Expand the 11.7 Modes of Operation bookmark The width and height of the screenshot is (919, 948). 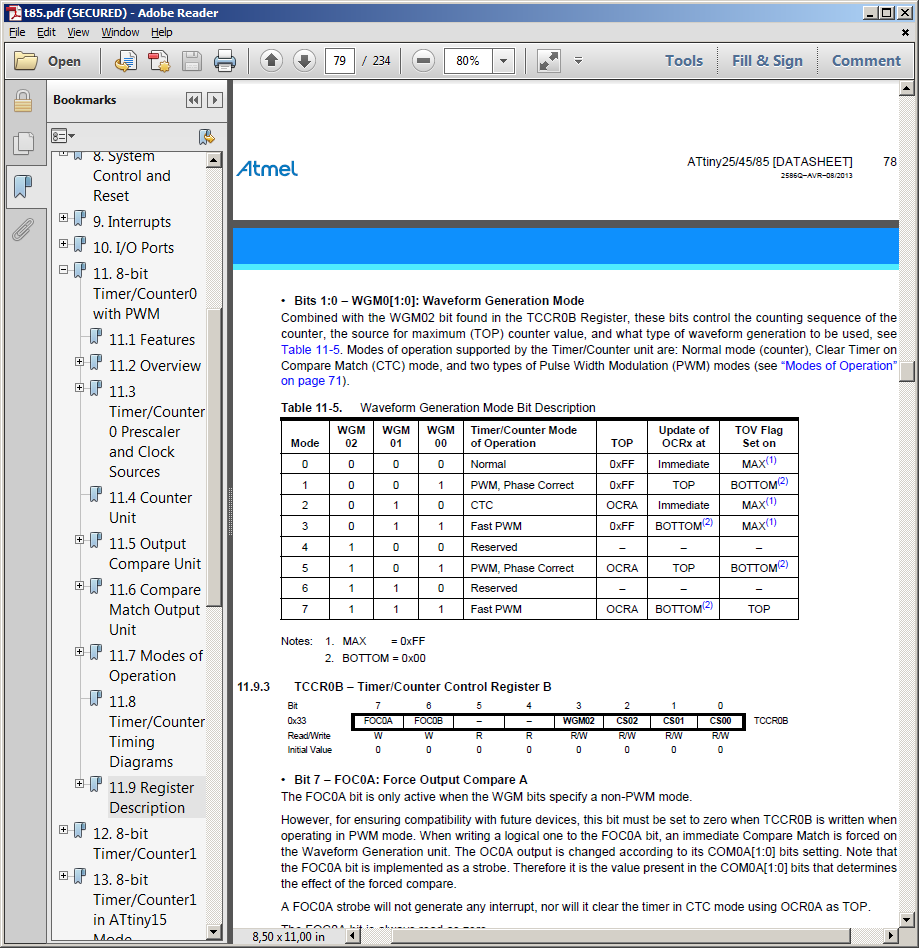79,651
